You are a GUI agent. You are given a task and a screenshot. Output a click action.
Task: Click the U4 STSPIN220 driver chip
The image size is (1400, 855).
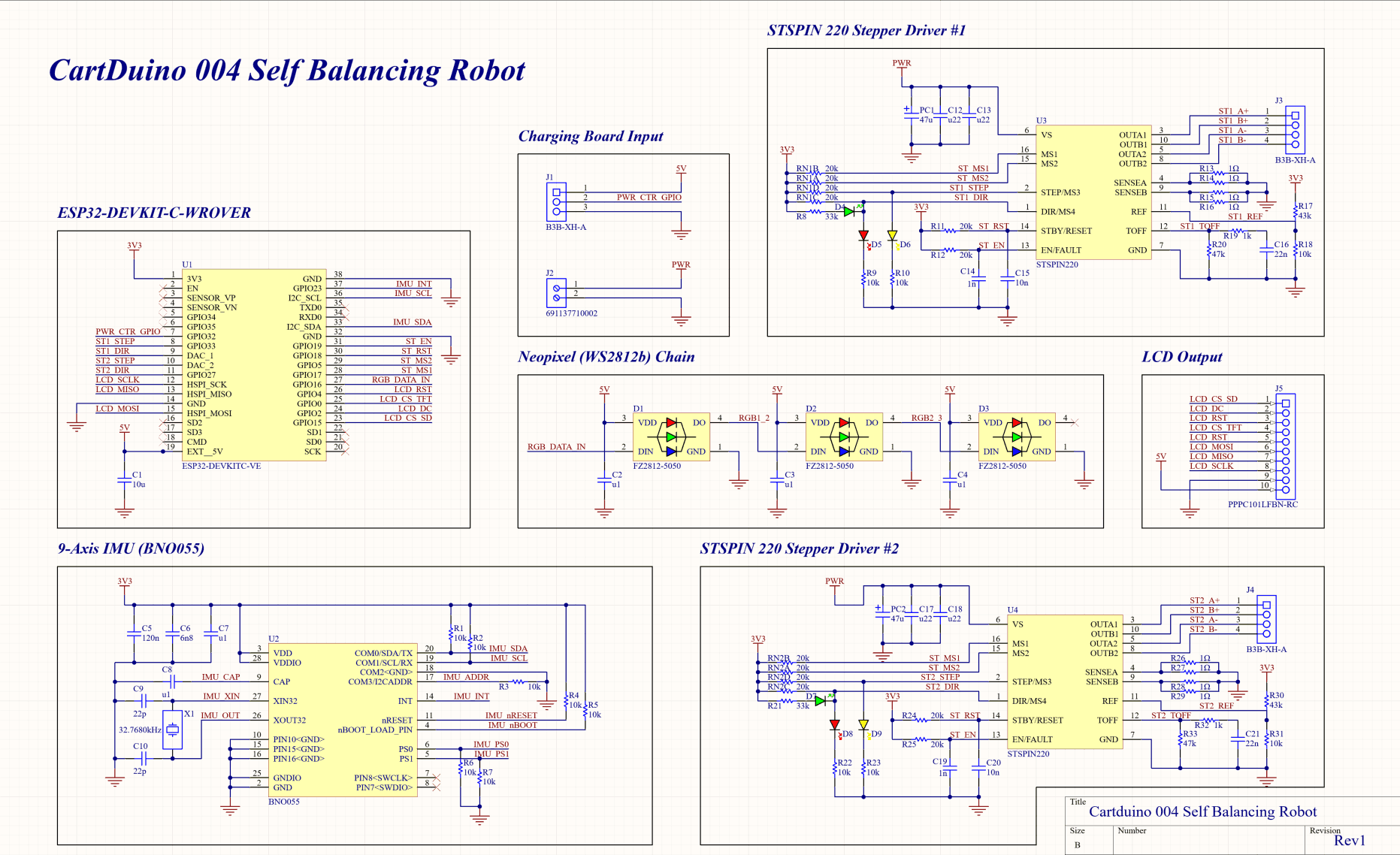[1065, 681]
